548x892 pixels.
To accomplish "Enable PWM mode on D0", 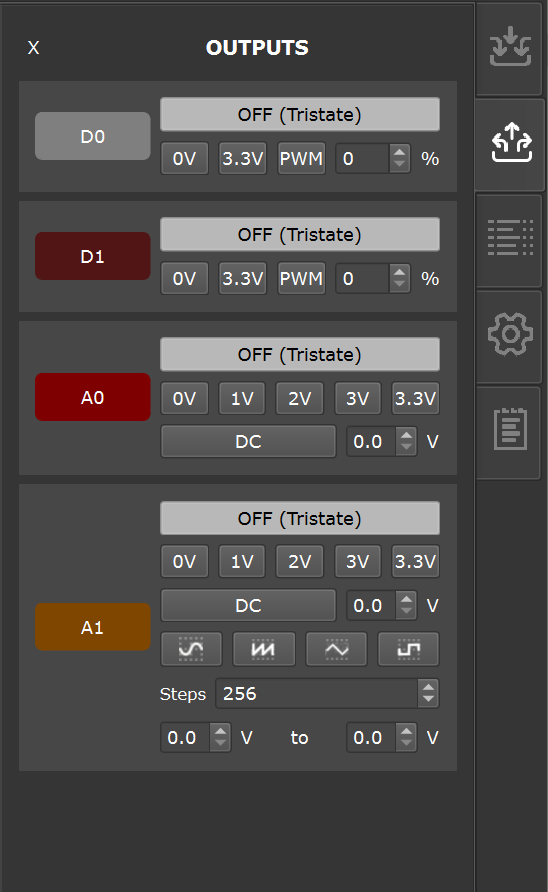I will click(x=301, y=158).
